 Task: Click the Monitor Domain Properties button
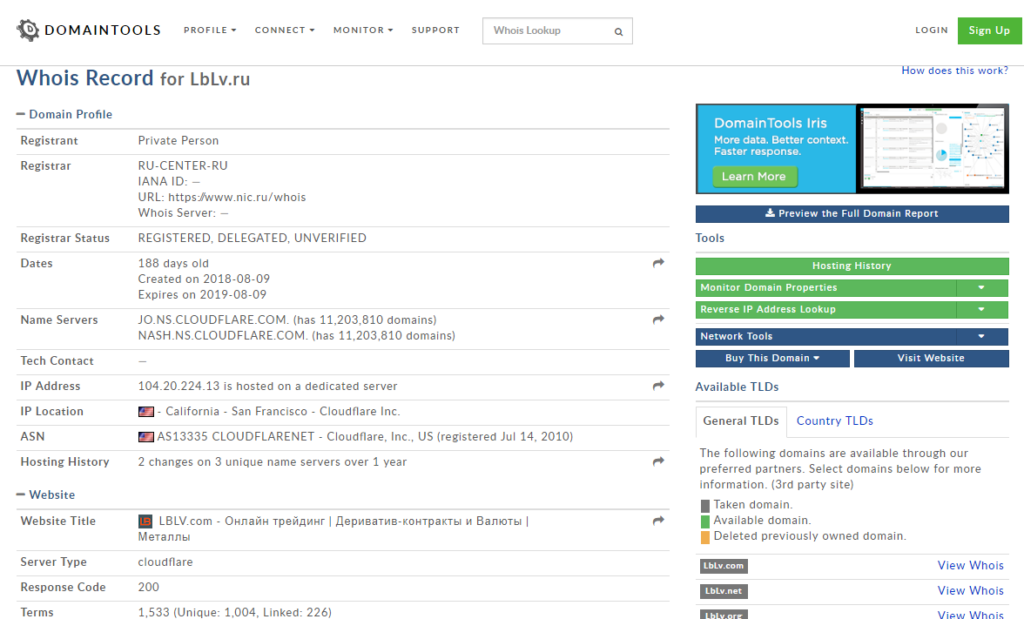pos(826,287)
